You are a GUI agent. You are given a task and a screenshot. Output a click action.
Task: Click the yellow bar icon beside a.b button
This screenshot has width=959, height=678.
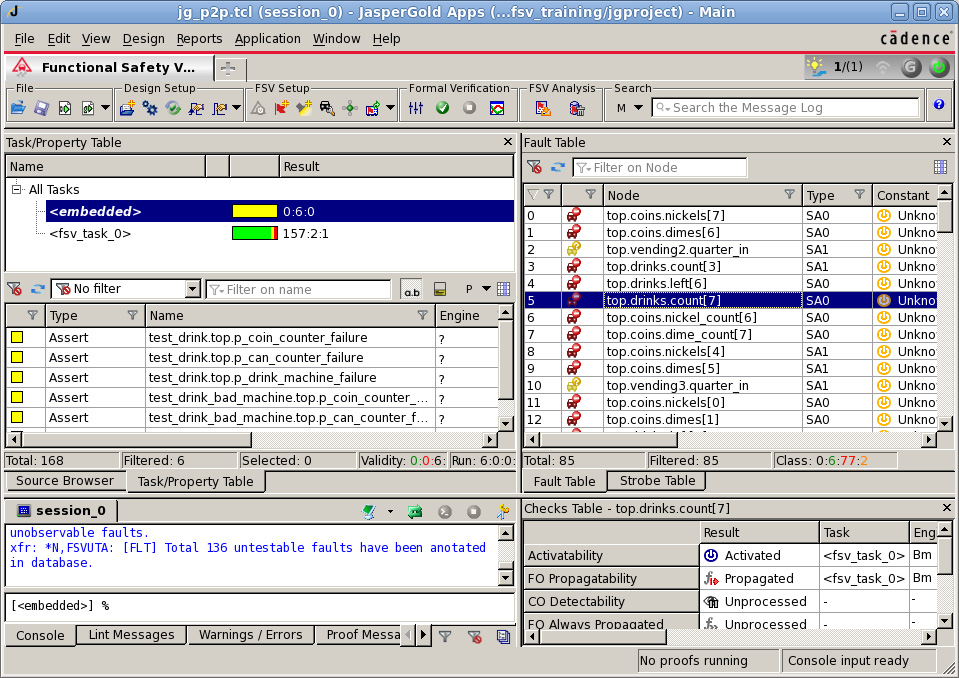coord(439,289)
